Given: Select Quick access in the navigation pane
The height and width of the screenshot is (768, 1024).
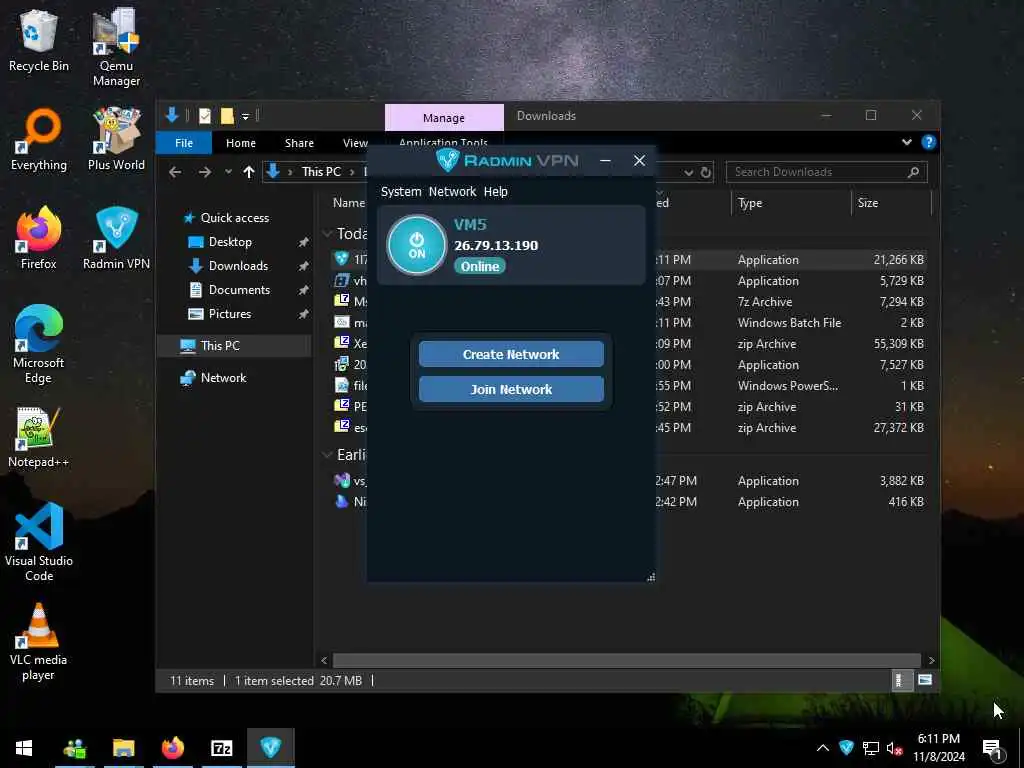Looking at the screenshot, I should tap(234, 217).
